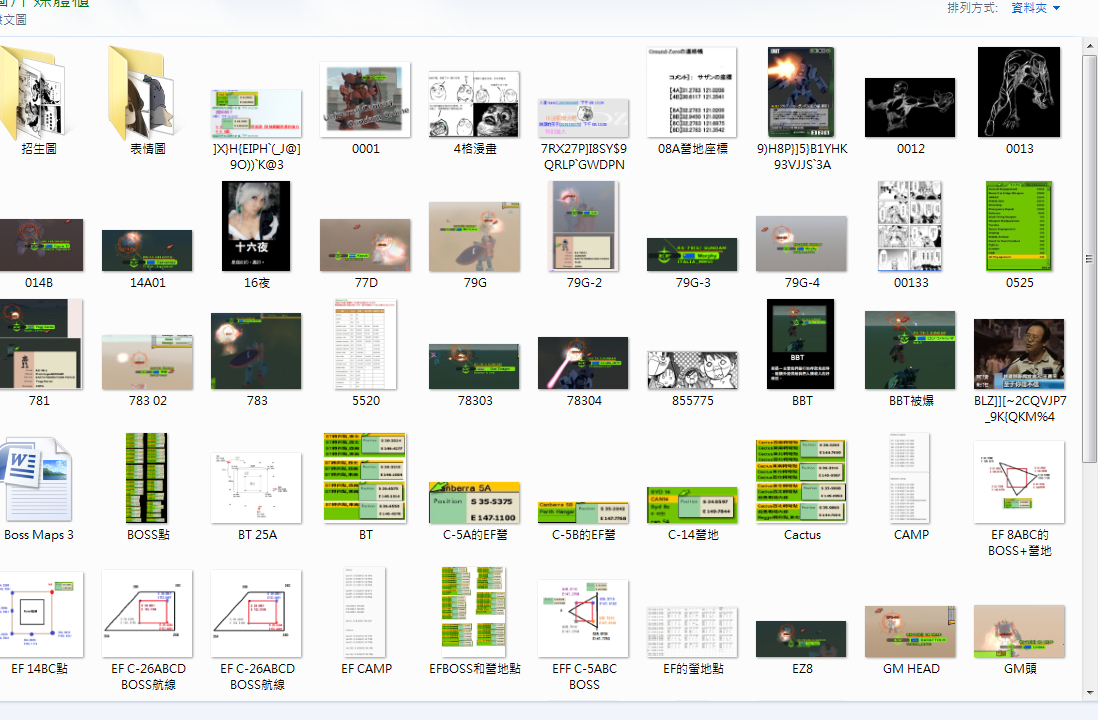Select the GM HEAD image thumbnail
Screen dimensions: 1098x720
click(x=910, y=631)
